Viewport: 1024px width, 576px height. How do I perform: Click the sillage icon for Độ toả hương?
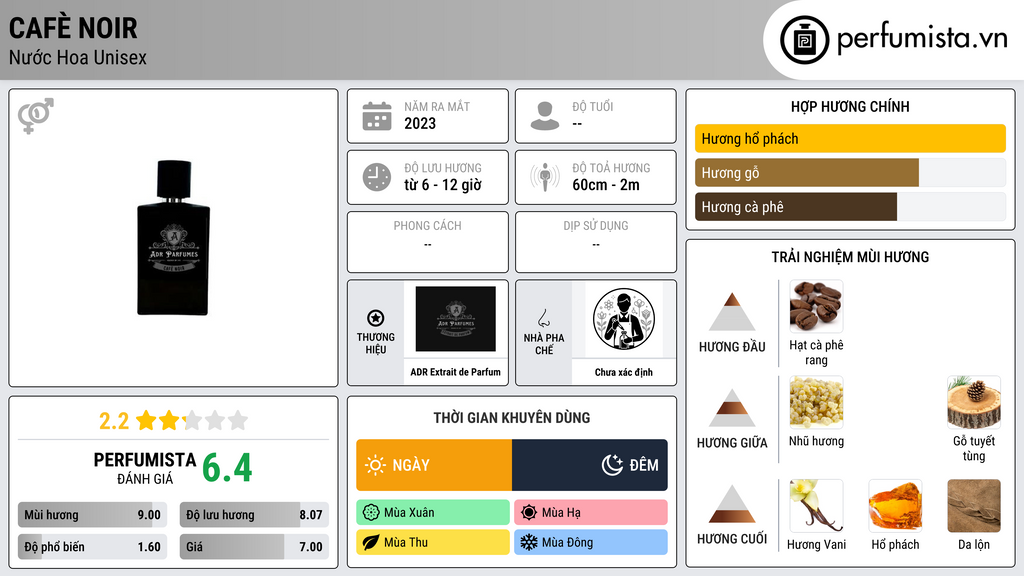[x=545, y=177]
